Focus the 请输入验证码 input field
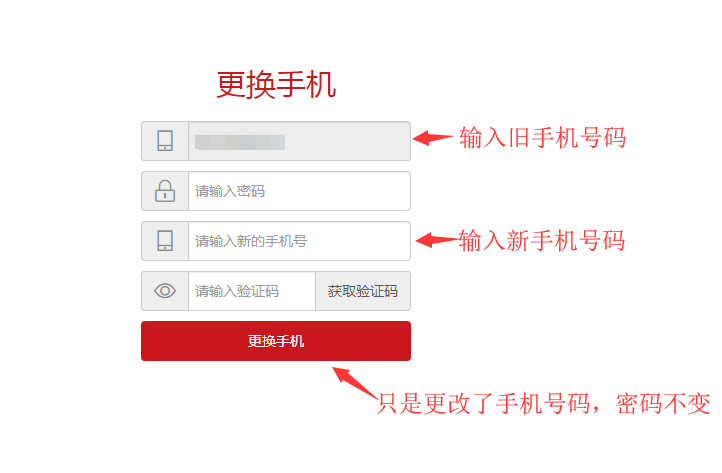The image size is (722, 473). click(252, 291)
